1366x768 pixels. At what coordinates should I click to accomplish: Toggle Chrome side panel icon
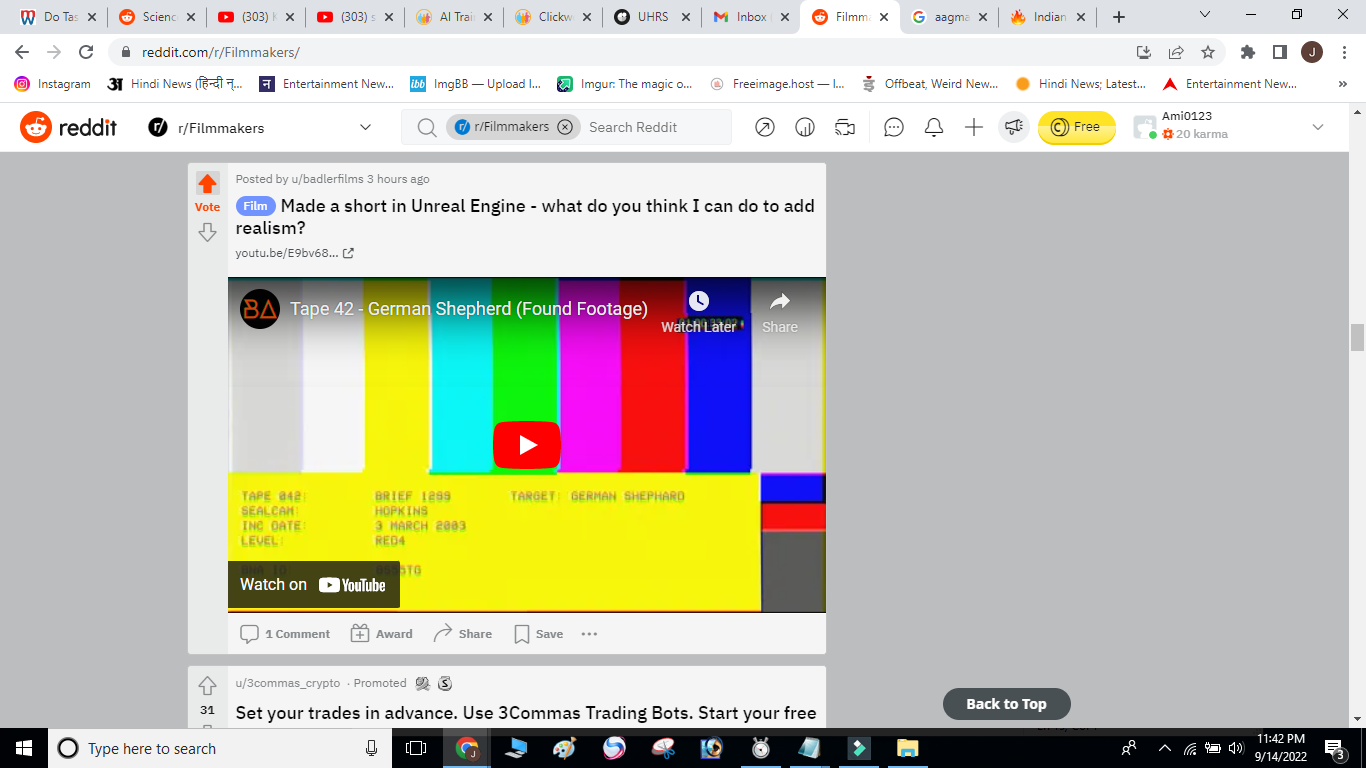pos(1279,52)
